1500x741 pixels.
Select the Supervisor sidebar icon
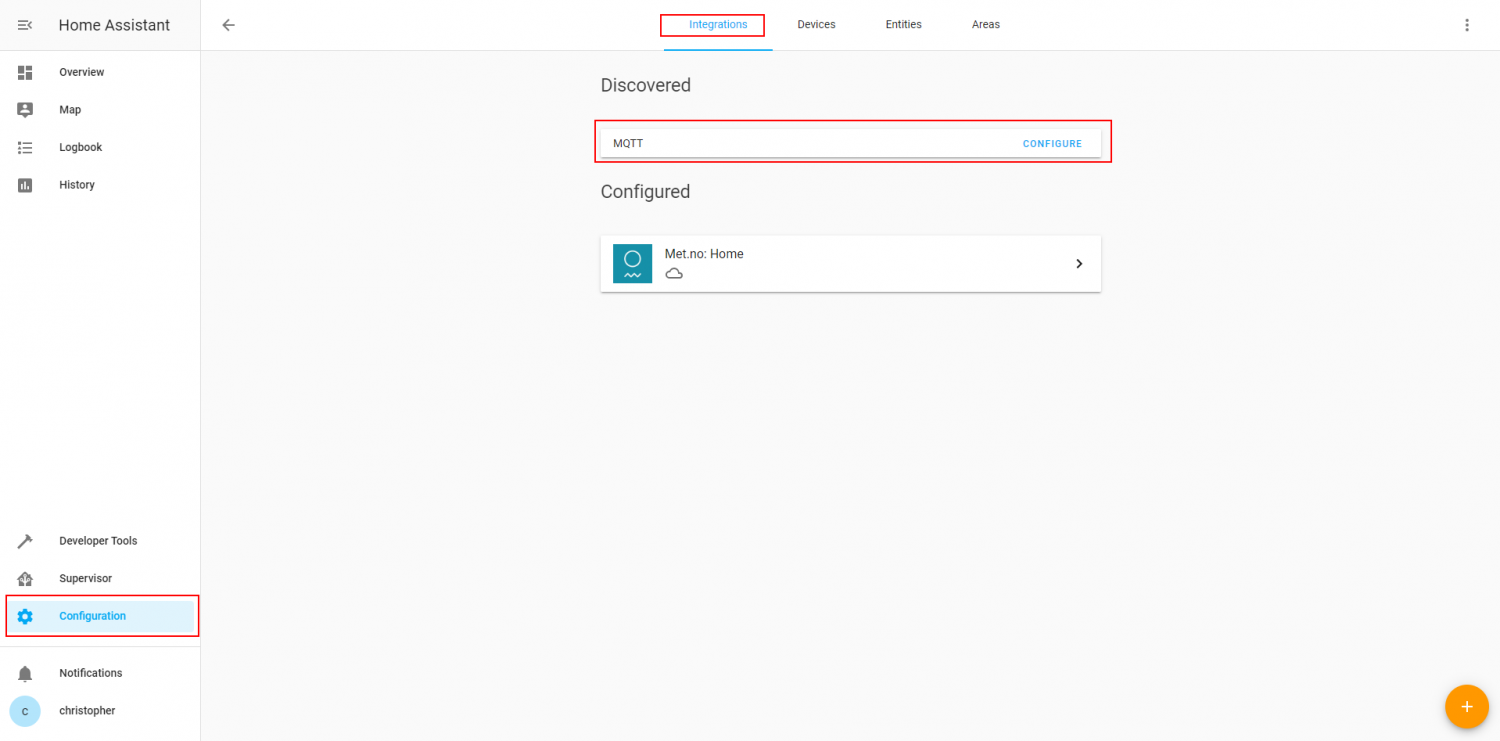click(x=24, y=578)
